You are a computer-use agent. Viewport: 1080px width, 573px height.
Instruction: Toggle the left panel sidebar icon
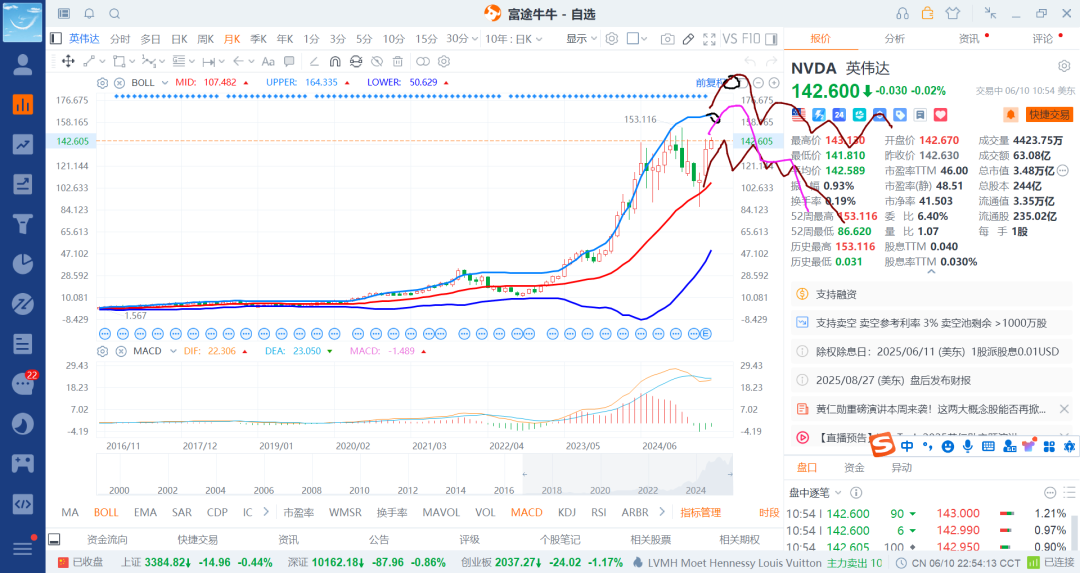click(x=56, y=39)
